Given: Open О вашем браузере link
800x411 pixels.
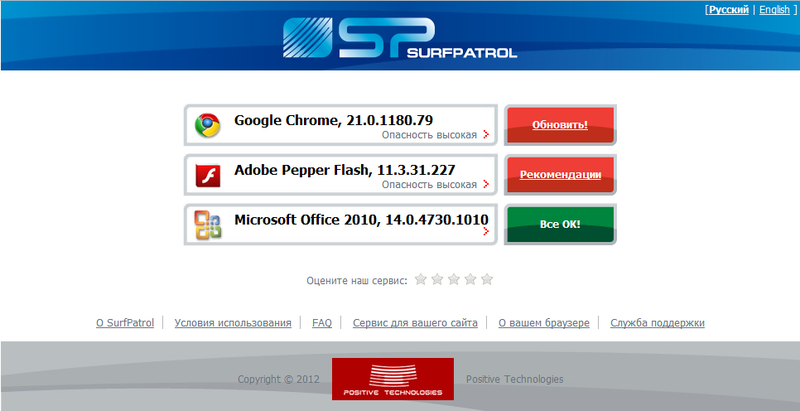Looking at the screenshot, I should [x=544, y=323].
